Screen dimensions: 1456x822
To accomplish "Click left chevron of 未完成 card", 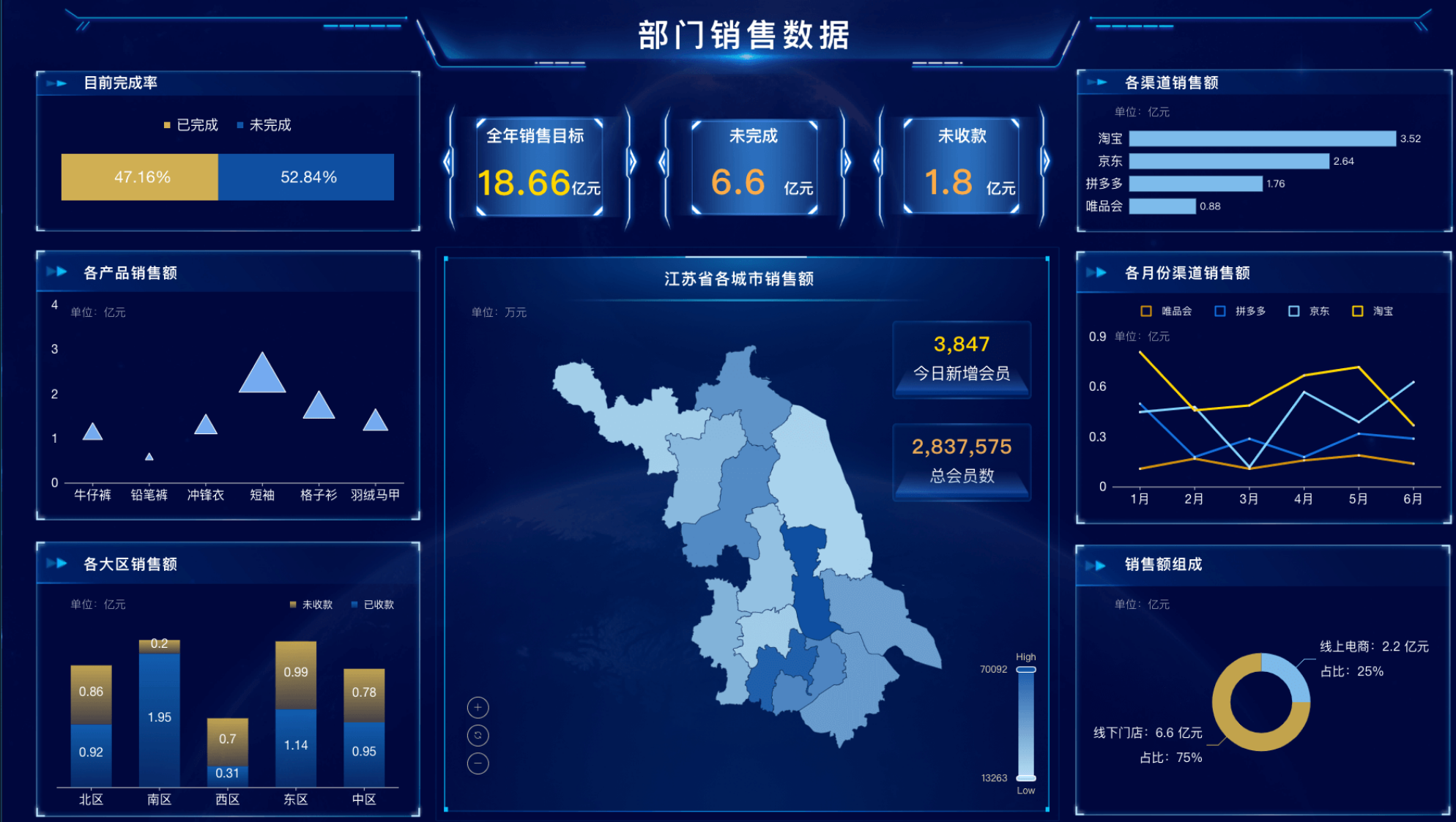I will [x=664, y=161].
